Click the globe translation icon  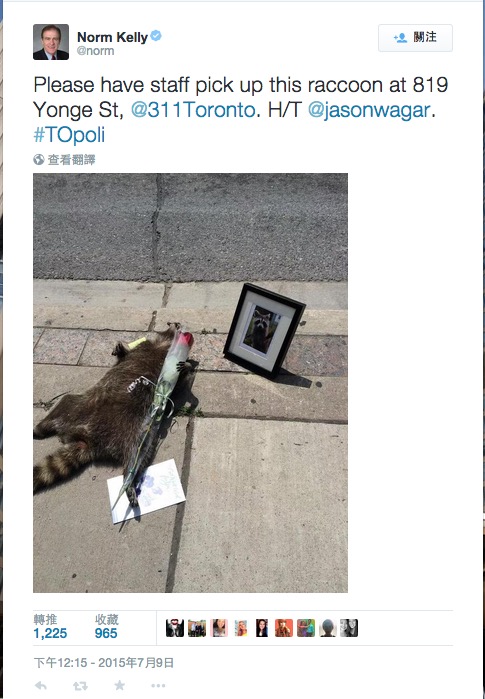(x=39, y=160)
